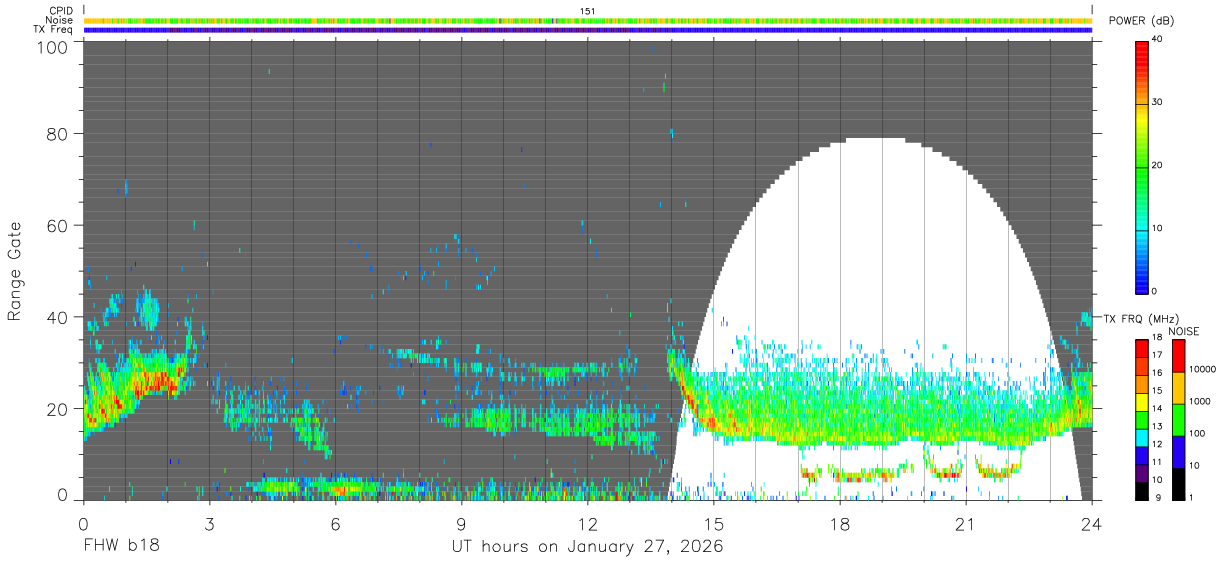Click the 6 tick on the UT hours axis

coord(335,522)
